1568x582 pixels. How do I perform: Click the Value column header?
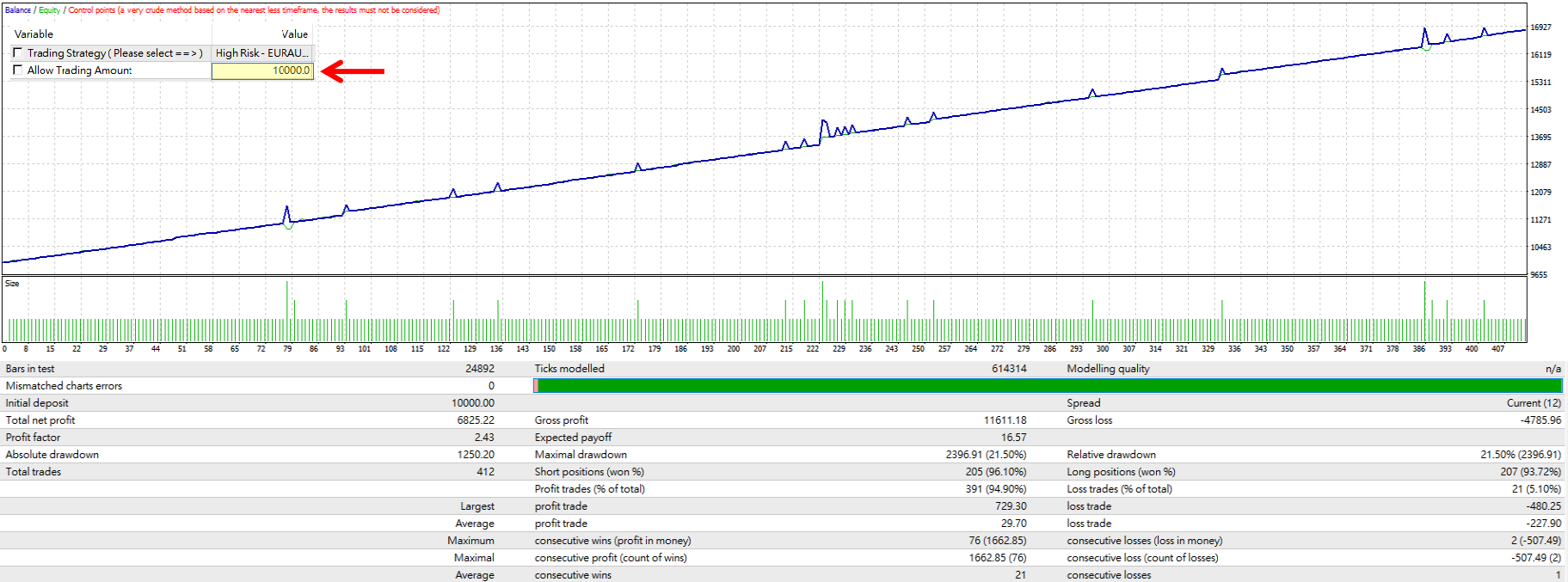click(x=294, y=34)
